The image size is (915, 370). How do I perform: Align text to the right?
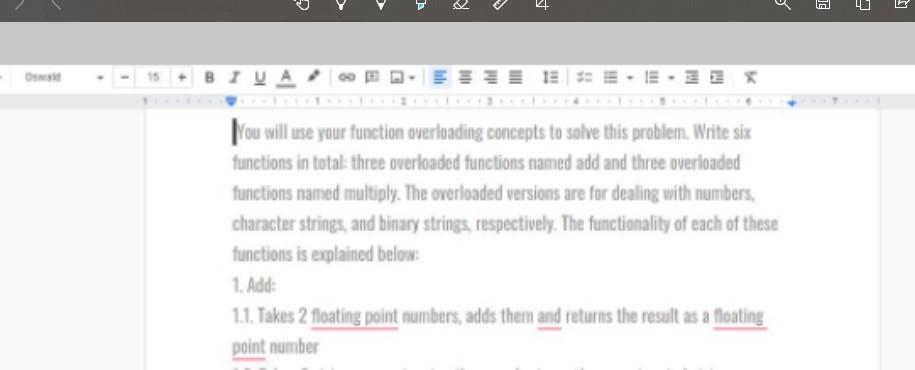pyautogui.click(x=490, y=77)
